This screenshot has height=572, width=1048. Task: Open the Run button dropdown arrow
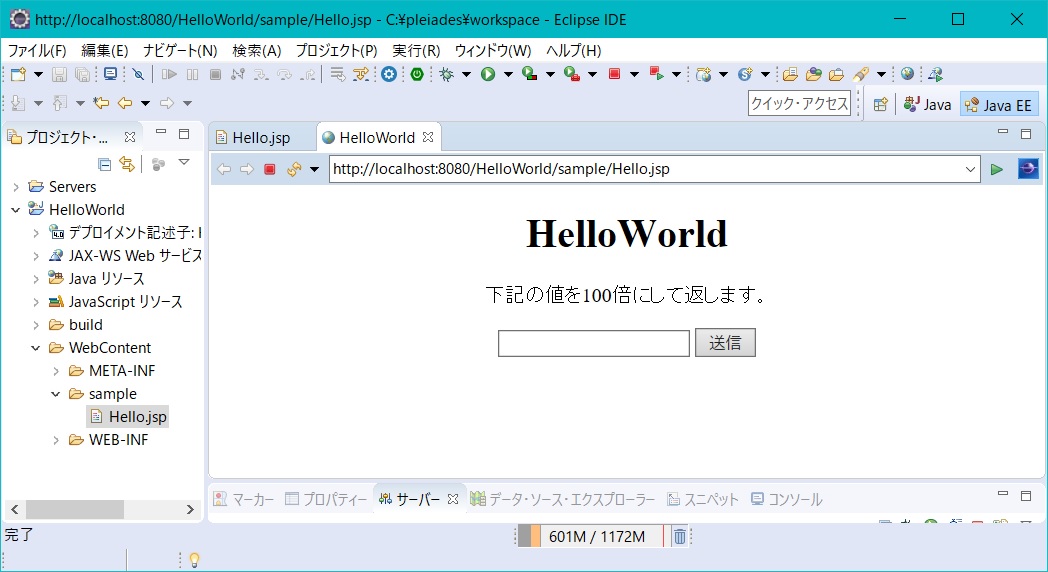coord(508,74)
